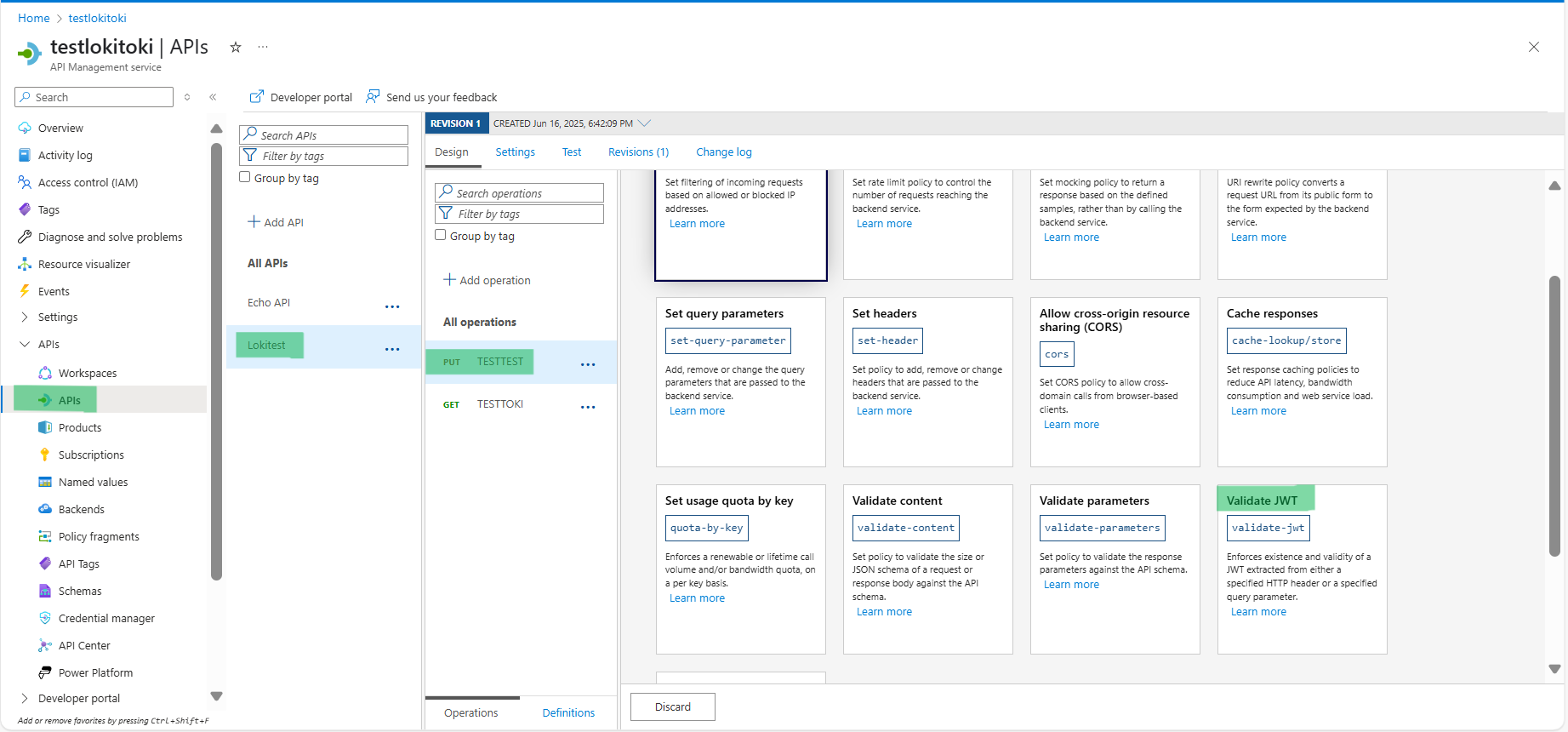Viewport: 1568px width, 732px height.
Task: Click the Subscriptions key icon
Action: [x=45, y=455]
